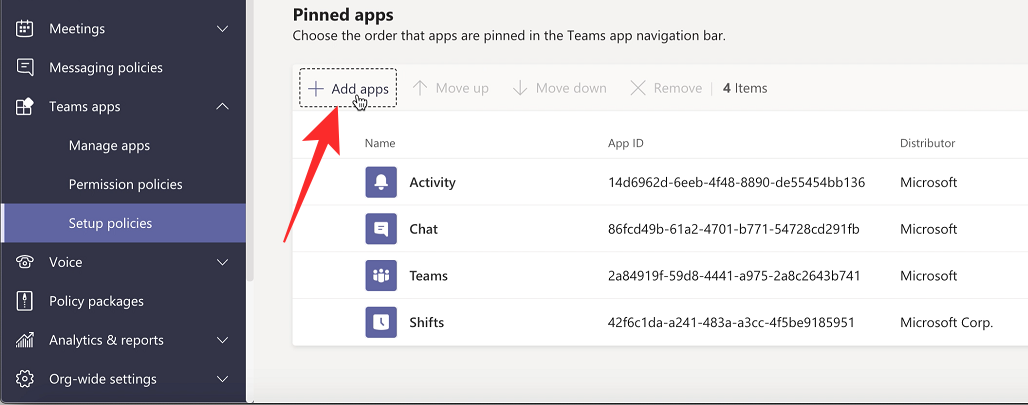Click App ID 2a84919f-59d8-4441-a975-2a8c2643b741

[x=734, y=276]
